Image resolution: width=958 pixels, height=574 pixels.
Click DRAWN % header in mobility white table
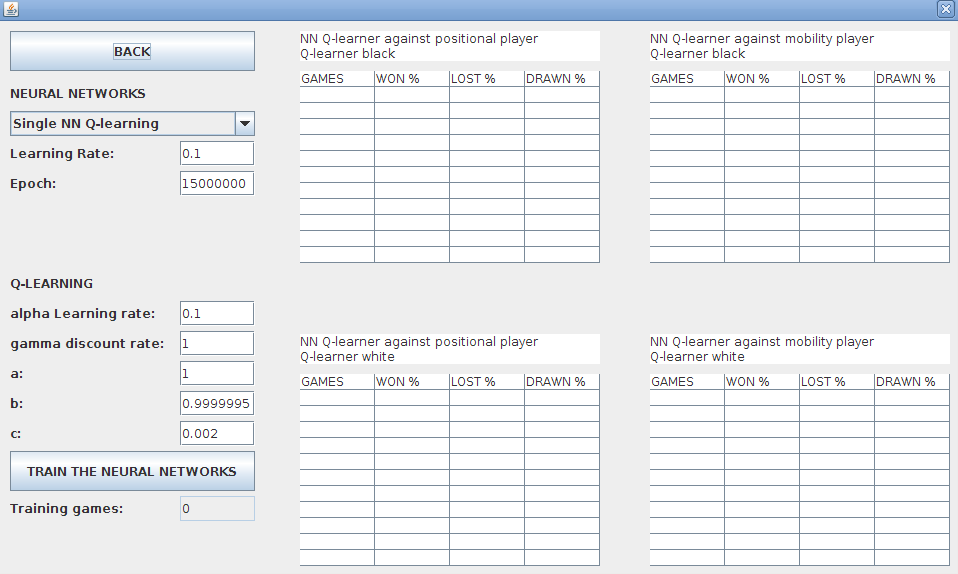912,382
